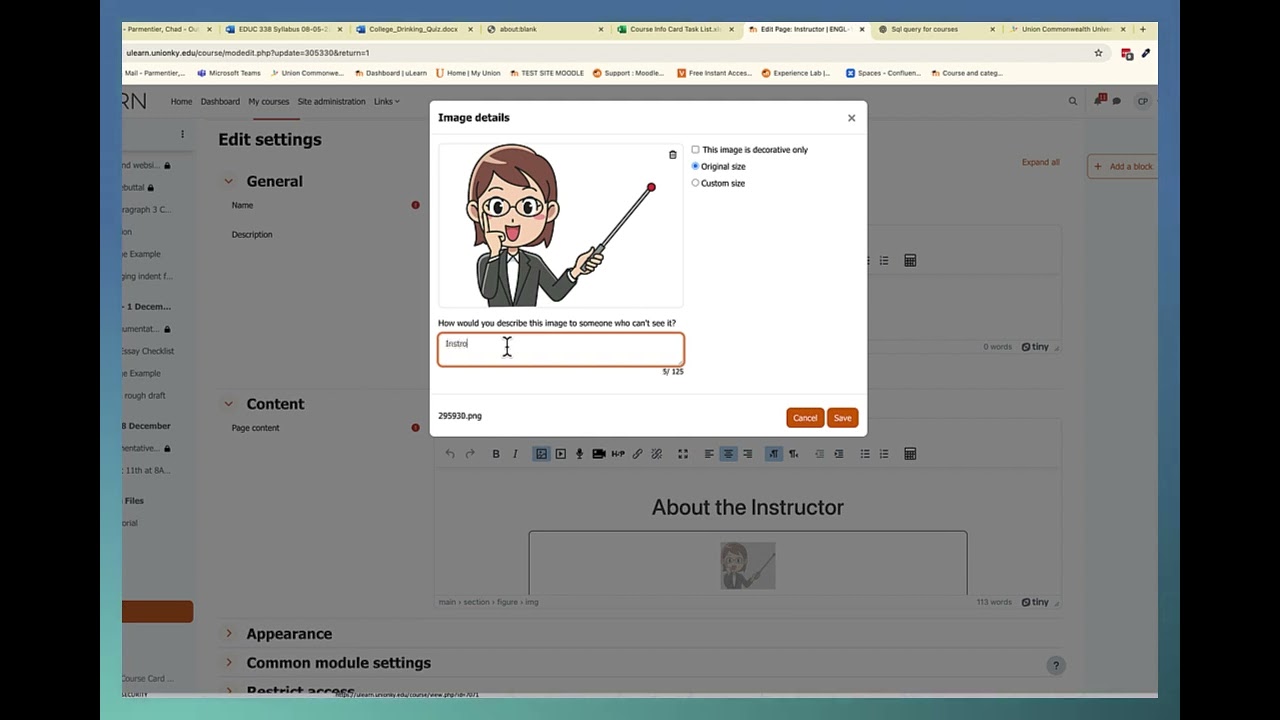Screen dimensions: 1280x720
Task: Click the insert link icon in content toolbar
Action: point(637,454)
